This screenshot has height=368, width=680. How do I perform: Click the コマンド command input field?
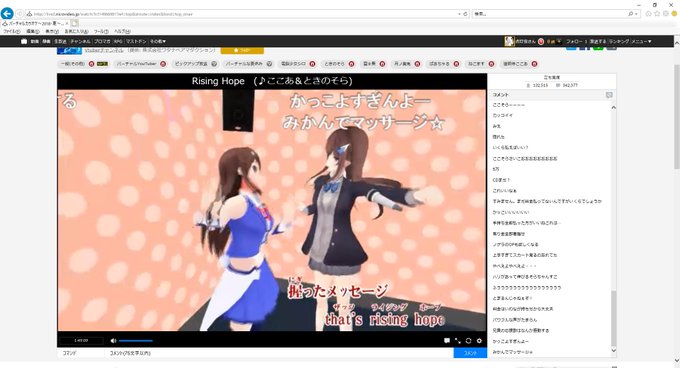(x=81, y=353)
